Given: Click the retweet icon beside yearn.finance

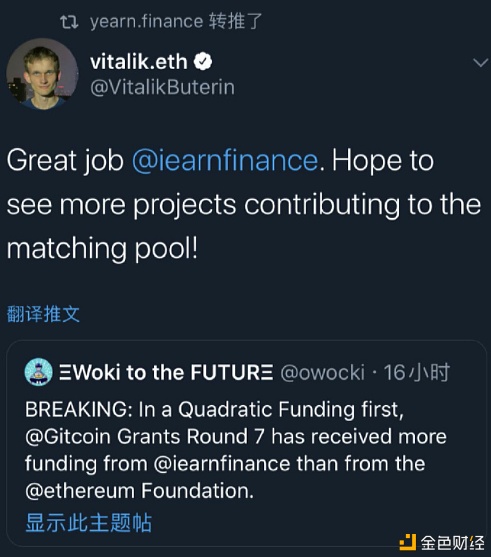Looking at the screenshot, I should (x=69, y=22).
